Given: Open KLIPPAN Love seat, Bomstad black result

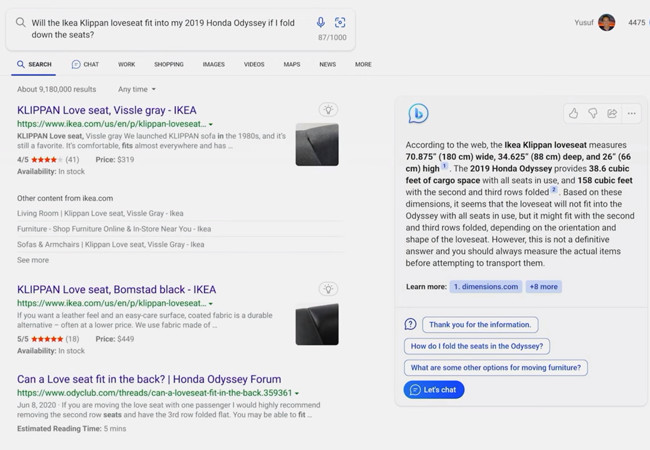Looking at the screenshot, I should [116, 289].
